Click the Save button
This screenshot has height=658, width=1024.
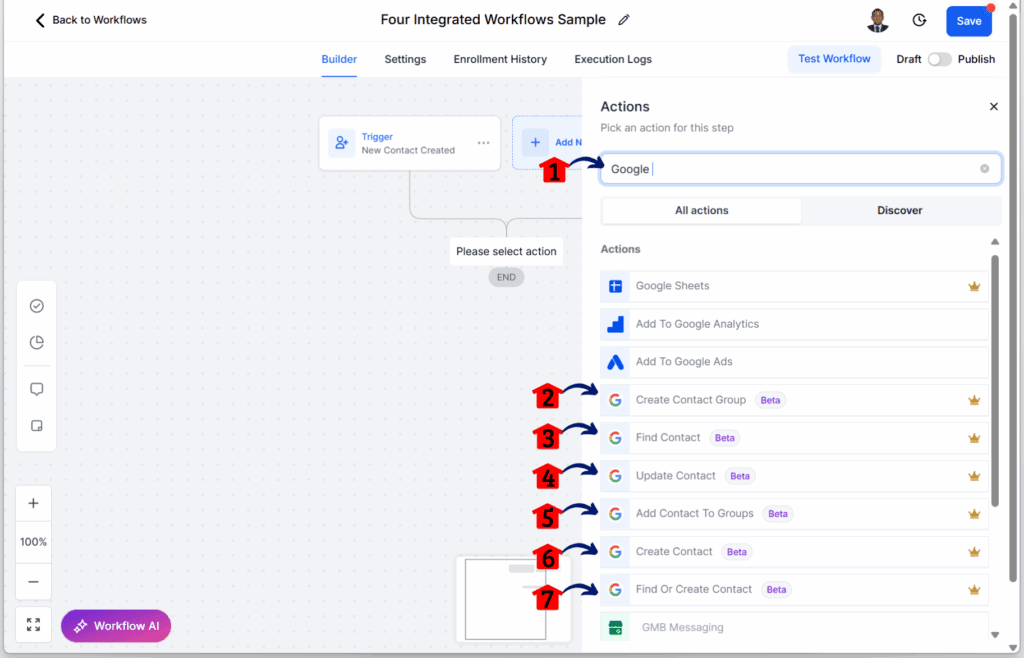pyautogui.click(x=968, y=21)
